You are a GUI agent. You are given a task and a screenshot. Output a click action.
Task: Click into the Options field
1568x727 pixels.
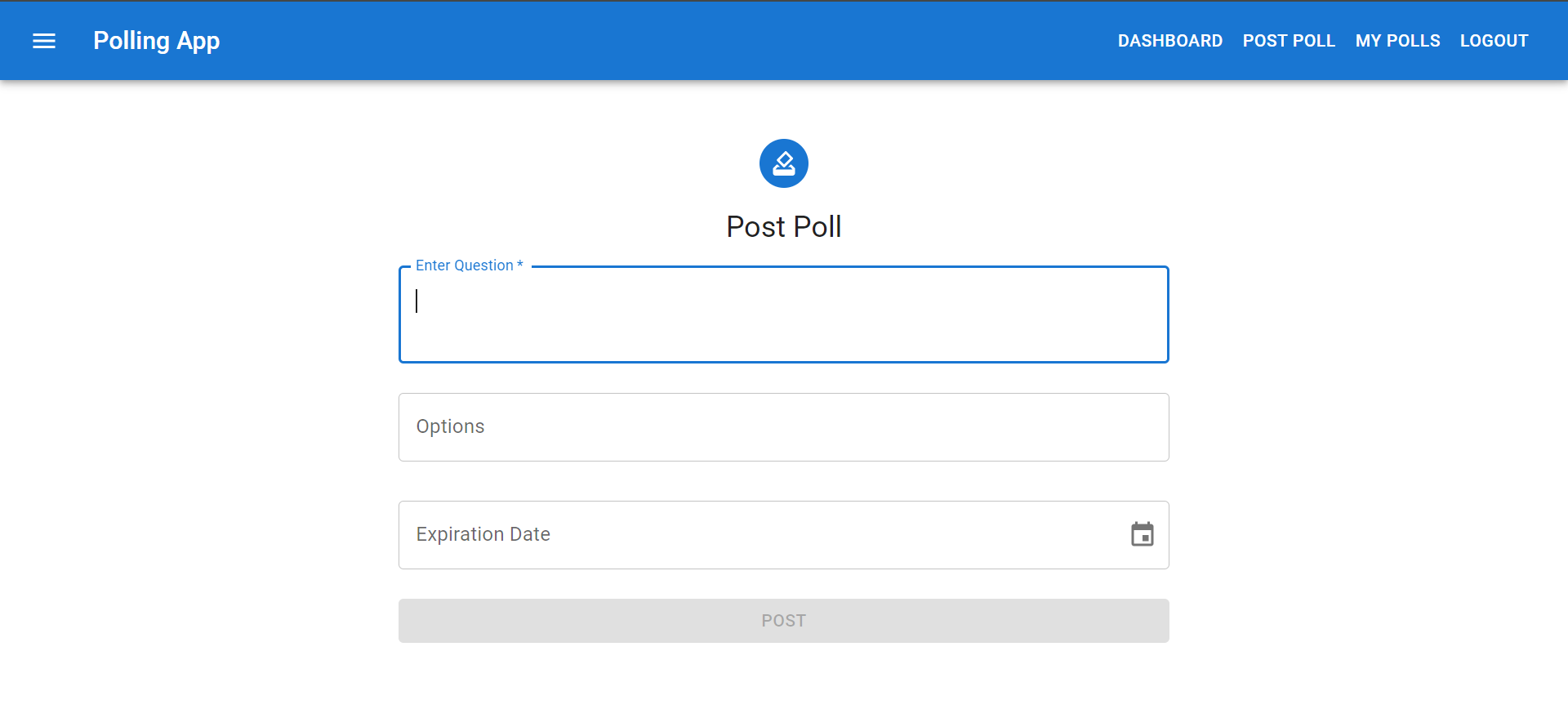pyautogui.click(x=784, y=427)
